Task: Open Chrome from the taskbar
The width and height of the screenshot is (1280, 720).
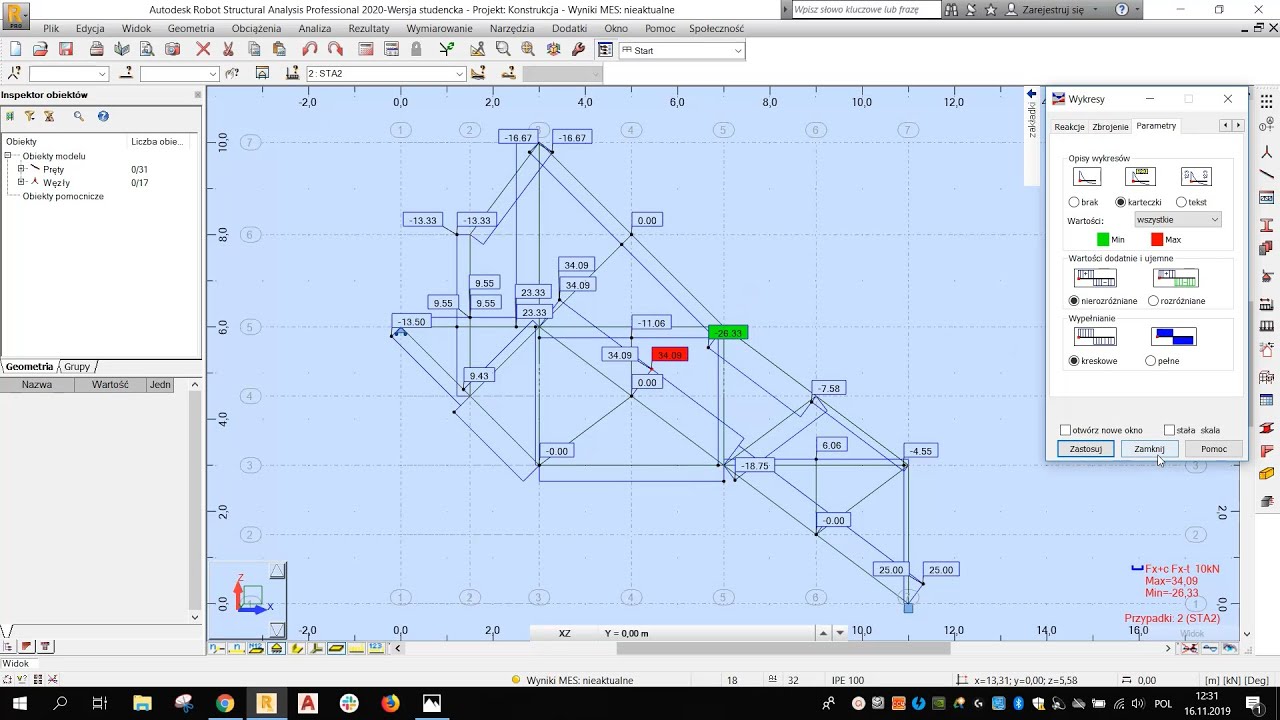Action: [x=224, y=703]
